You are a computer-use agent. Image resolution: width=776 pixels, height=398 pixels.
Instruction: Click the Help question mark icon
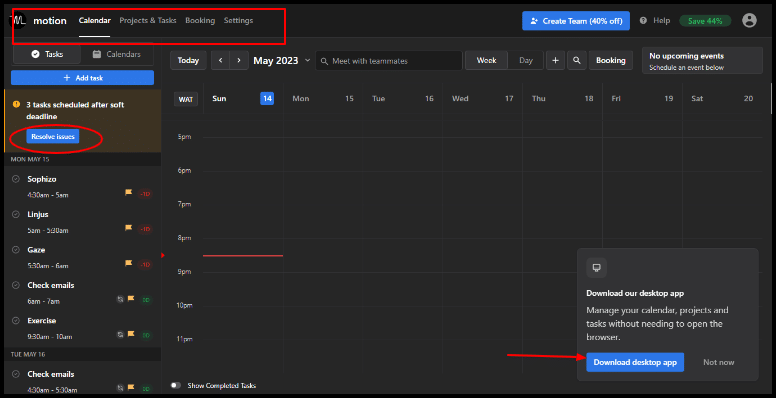coord(643,21)
